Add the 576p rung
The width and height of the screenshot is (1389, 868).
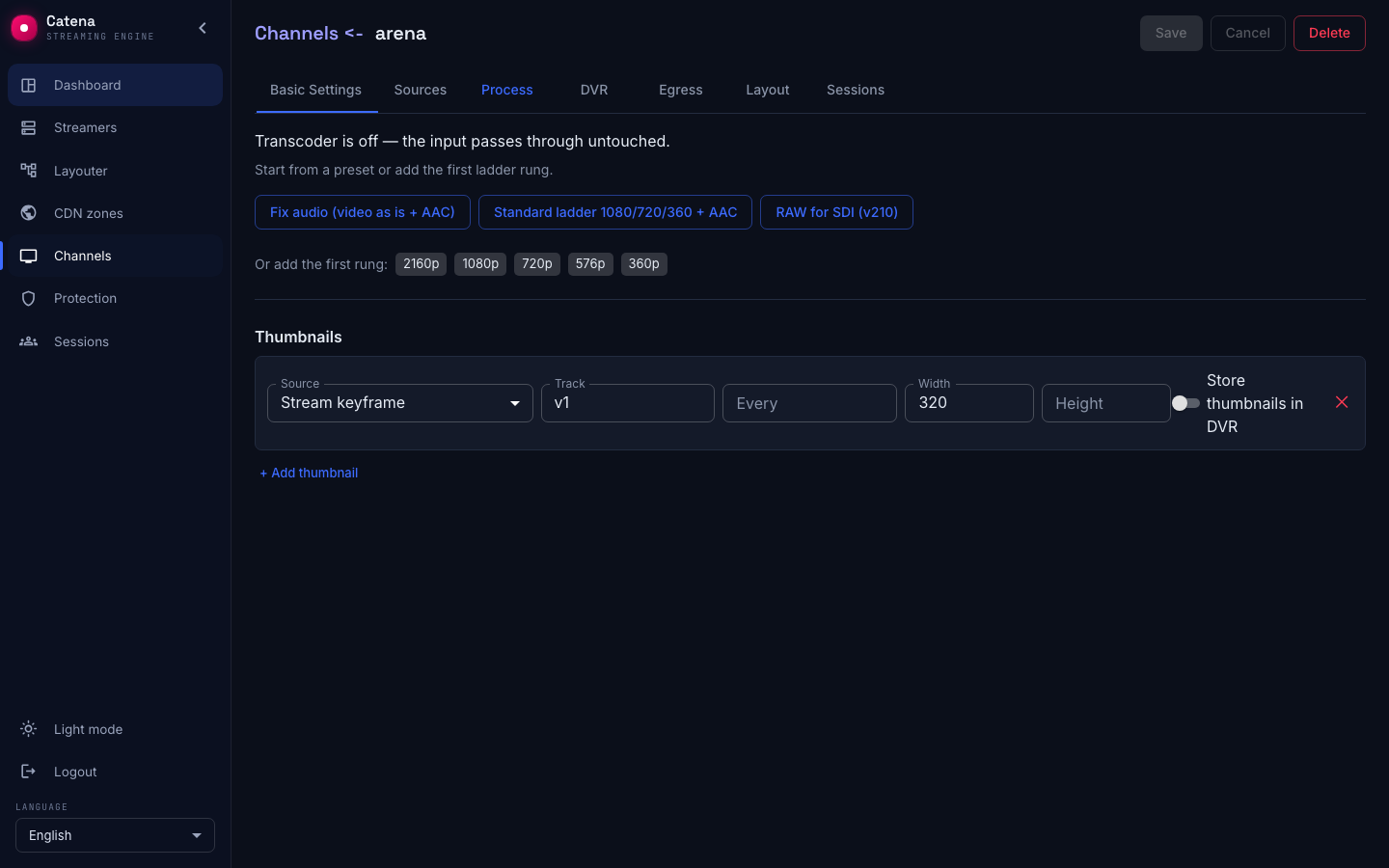[x=590, y=264]
